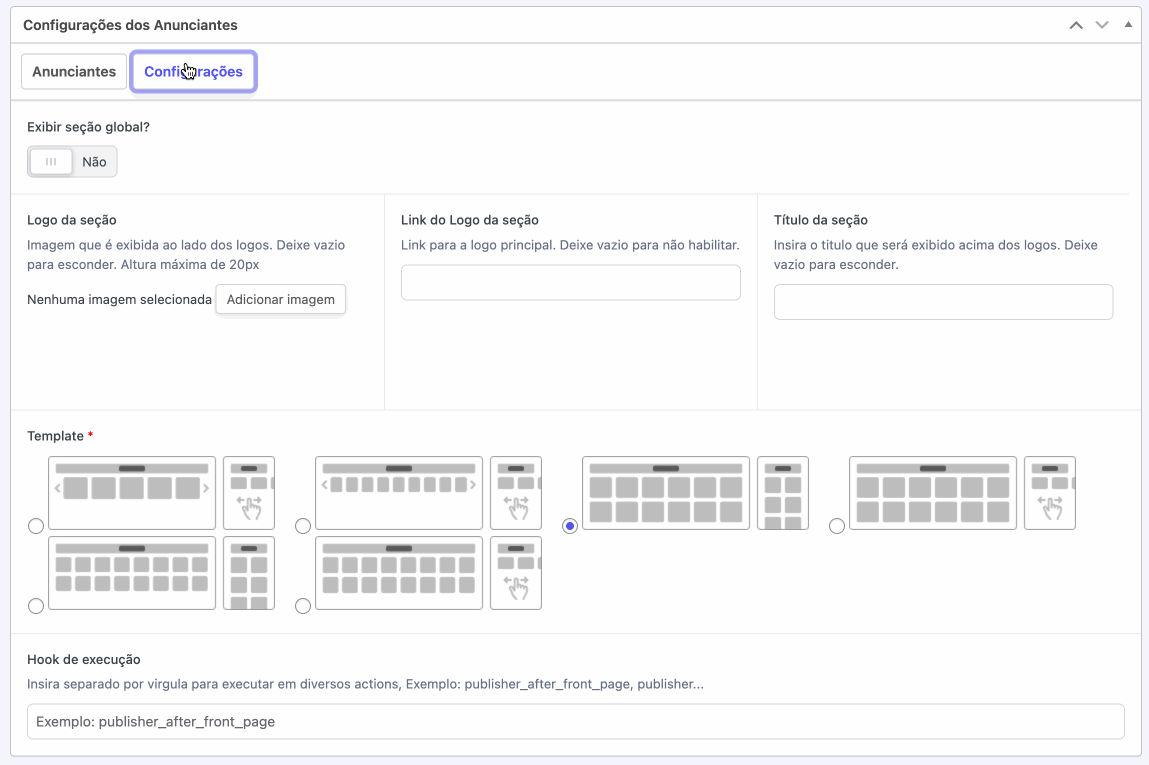This screenshot has height=765, width=1149.
Task: Collapse the panel using the triangle toggle
Action: pos(1128,25)
